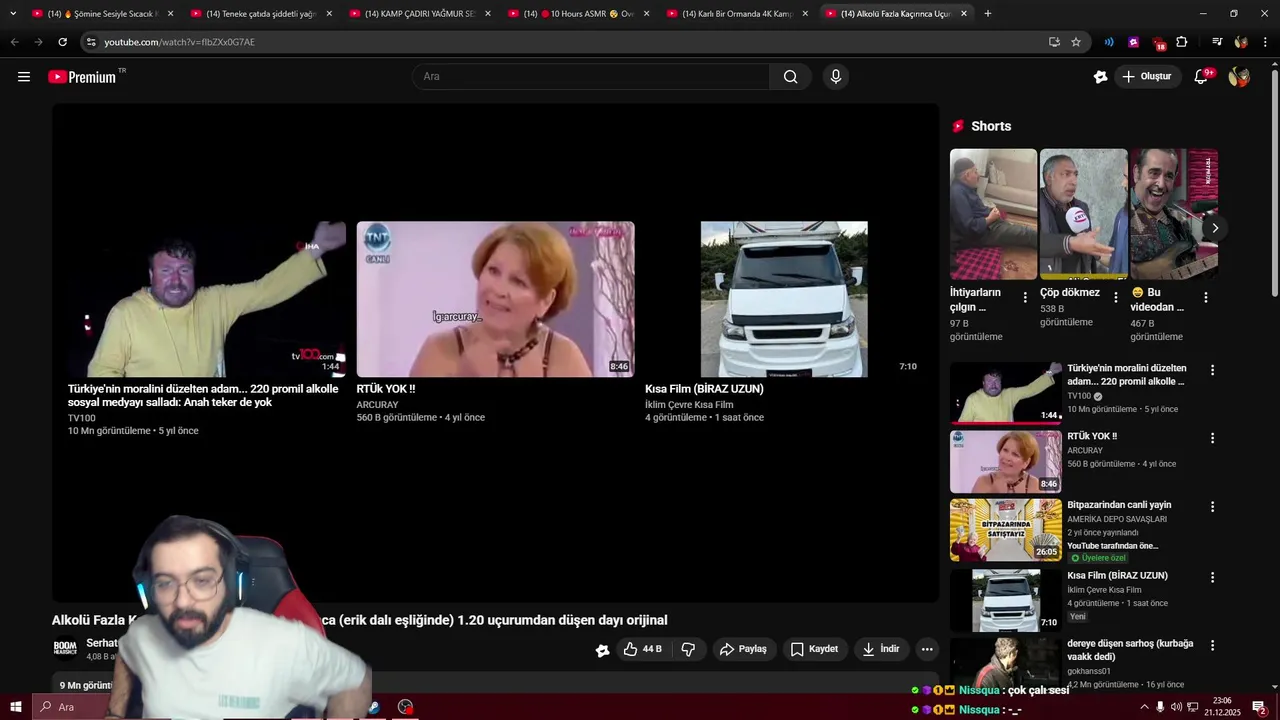Image resolution: width=1280 pixels, height=720 pixels.
Task: Switch to 'KAMP ÇADIRI YAĞMUR' tab
Action: pos(420,14)
